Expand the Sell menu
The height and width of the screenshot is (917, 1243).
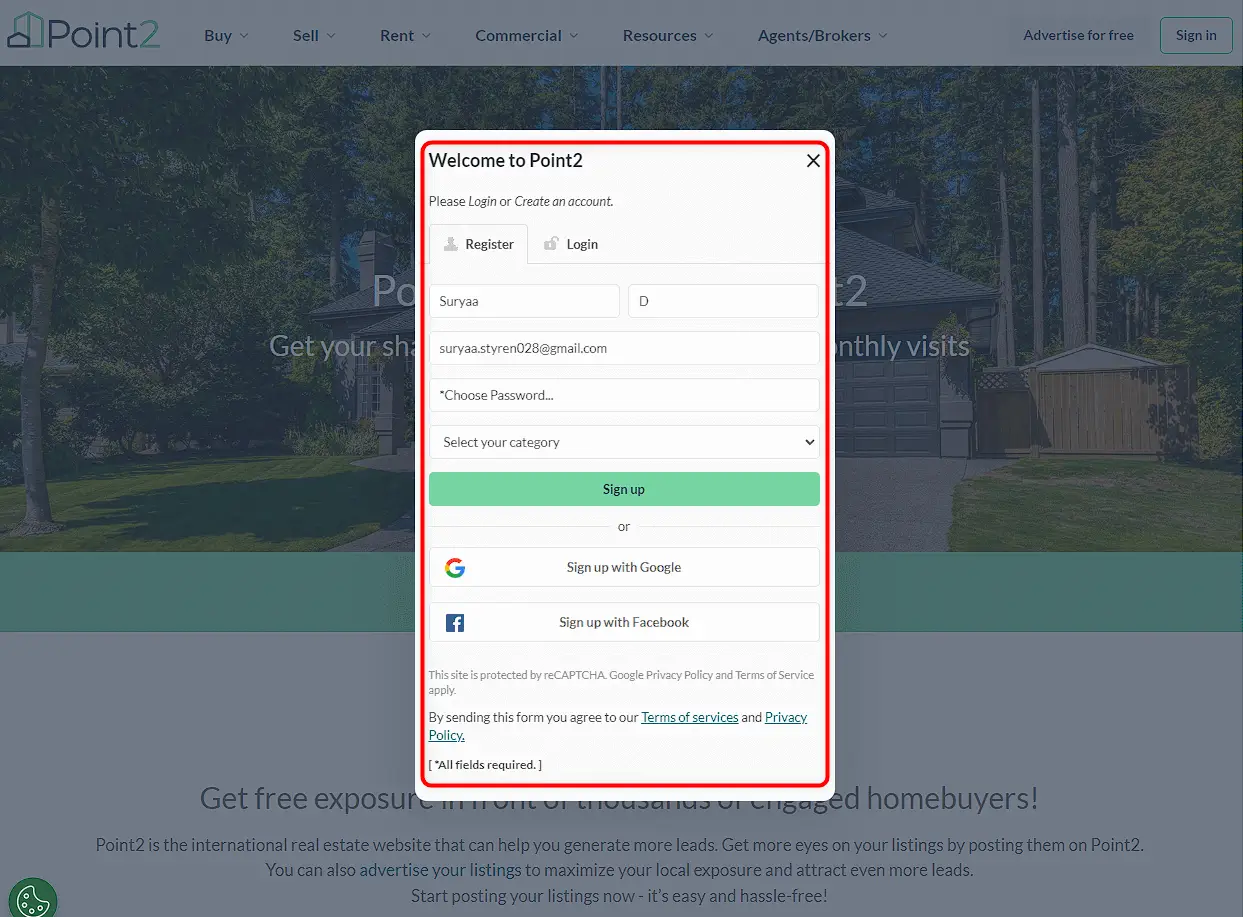[314, 35]
